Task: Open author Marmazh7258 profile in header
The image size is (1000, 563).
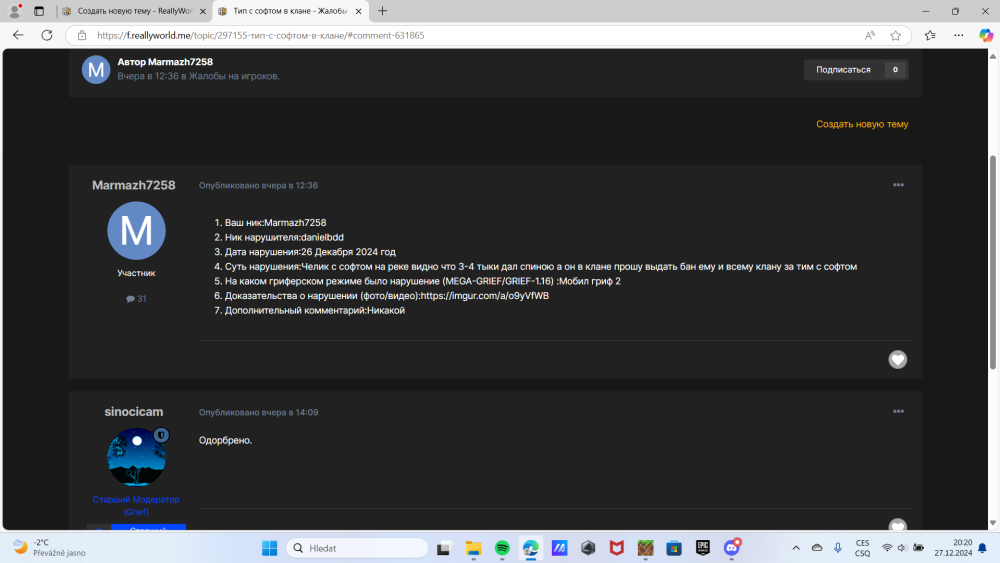Action: point(180,62)
